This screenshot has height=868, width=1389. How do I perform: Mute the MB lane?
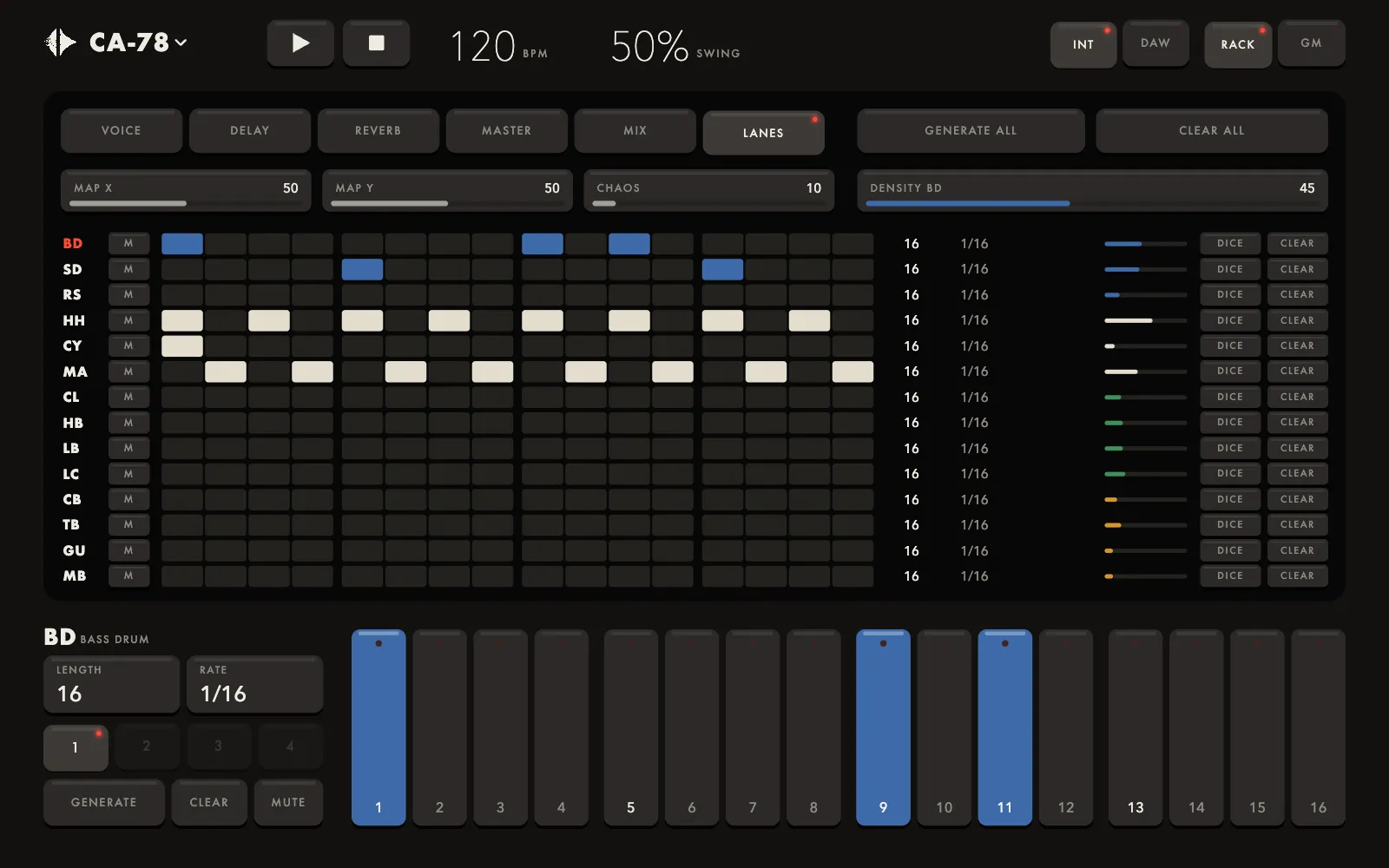tap(128, 575)
